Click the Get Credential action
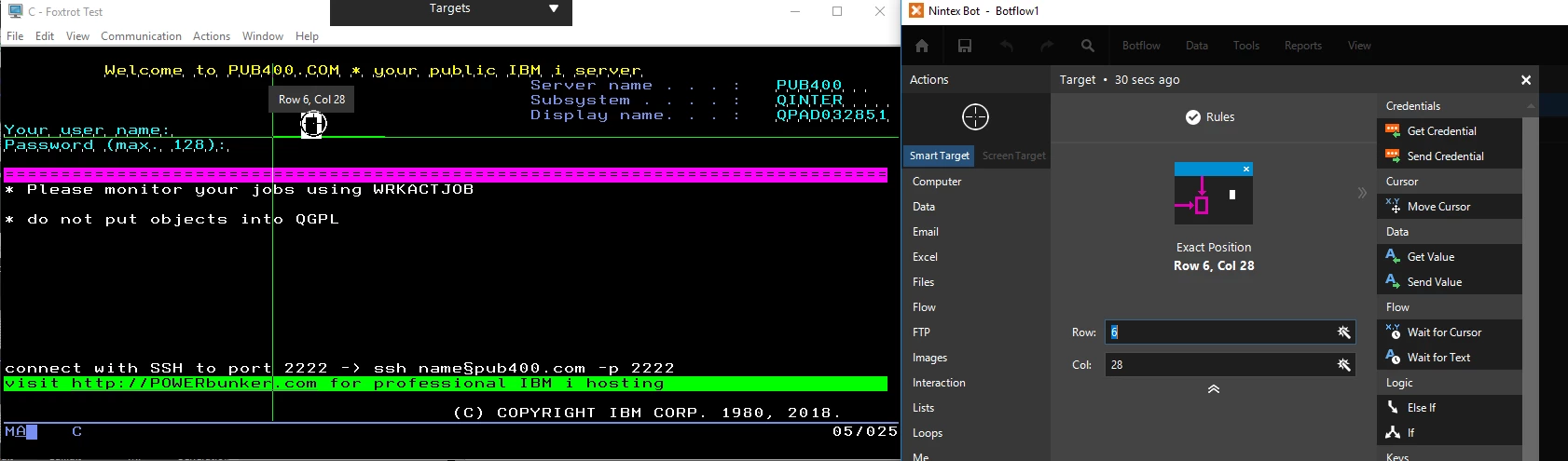 point(1450,131)
